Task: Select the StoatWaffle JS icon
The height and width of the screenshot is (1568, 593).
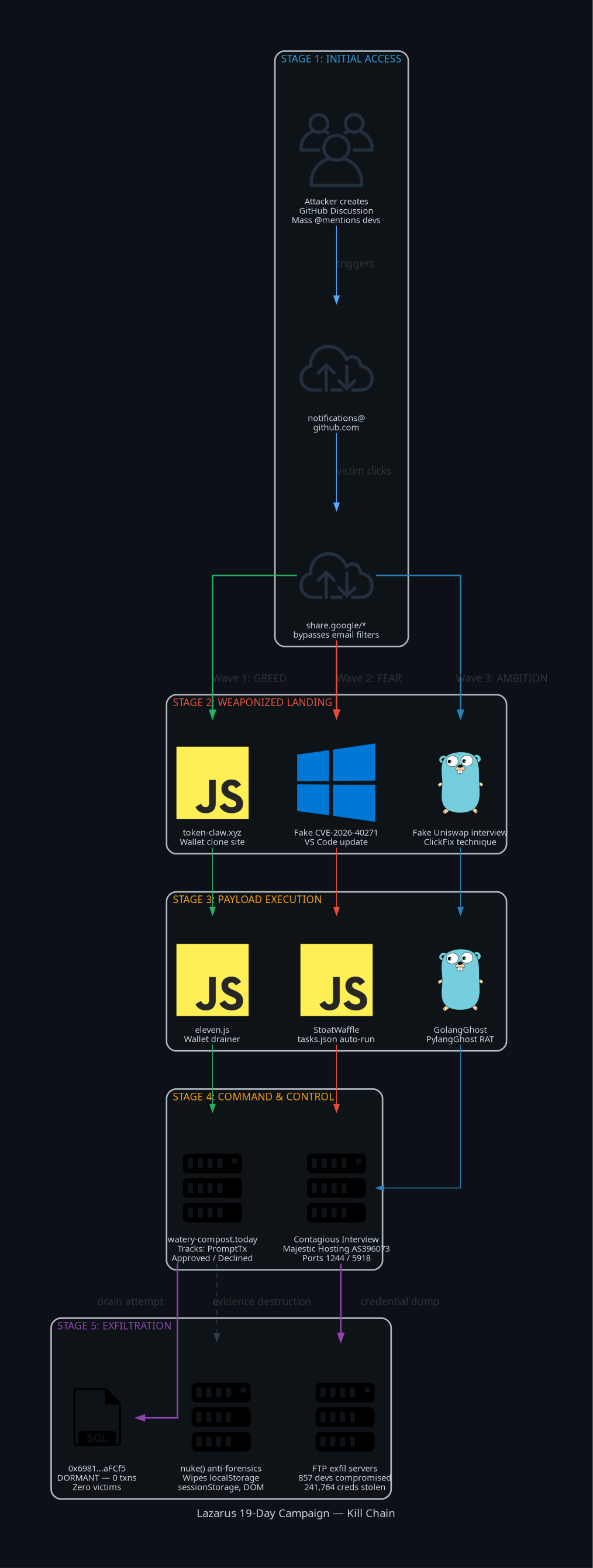Action: point(336,980)
